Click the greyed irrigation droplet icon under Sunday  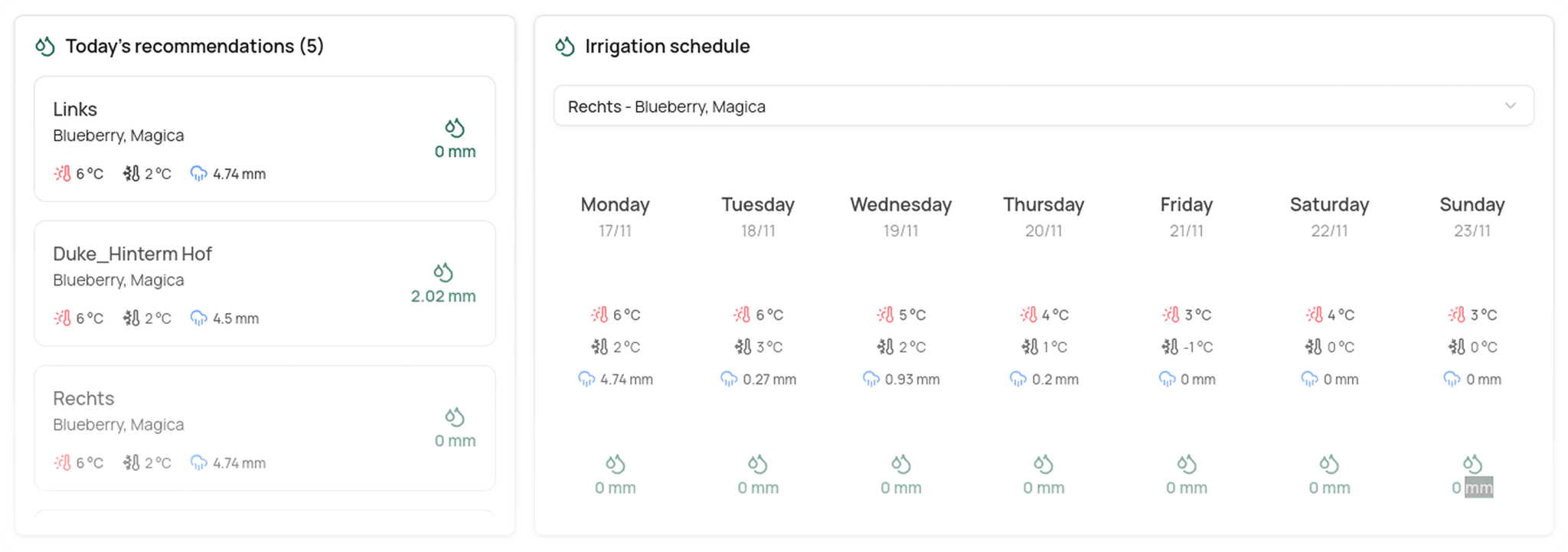point(1472,463)
